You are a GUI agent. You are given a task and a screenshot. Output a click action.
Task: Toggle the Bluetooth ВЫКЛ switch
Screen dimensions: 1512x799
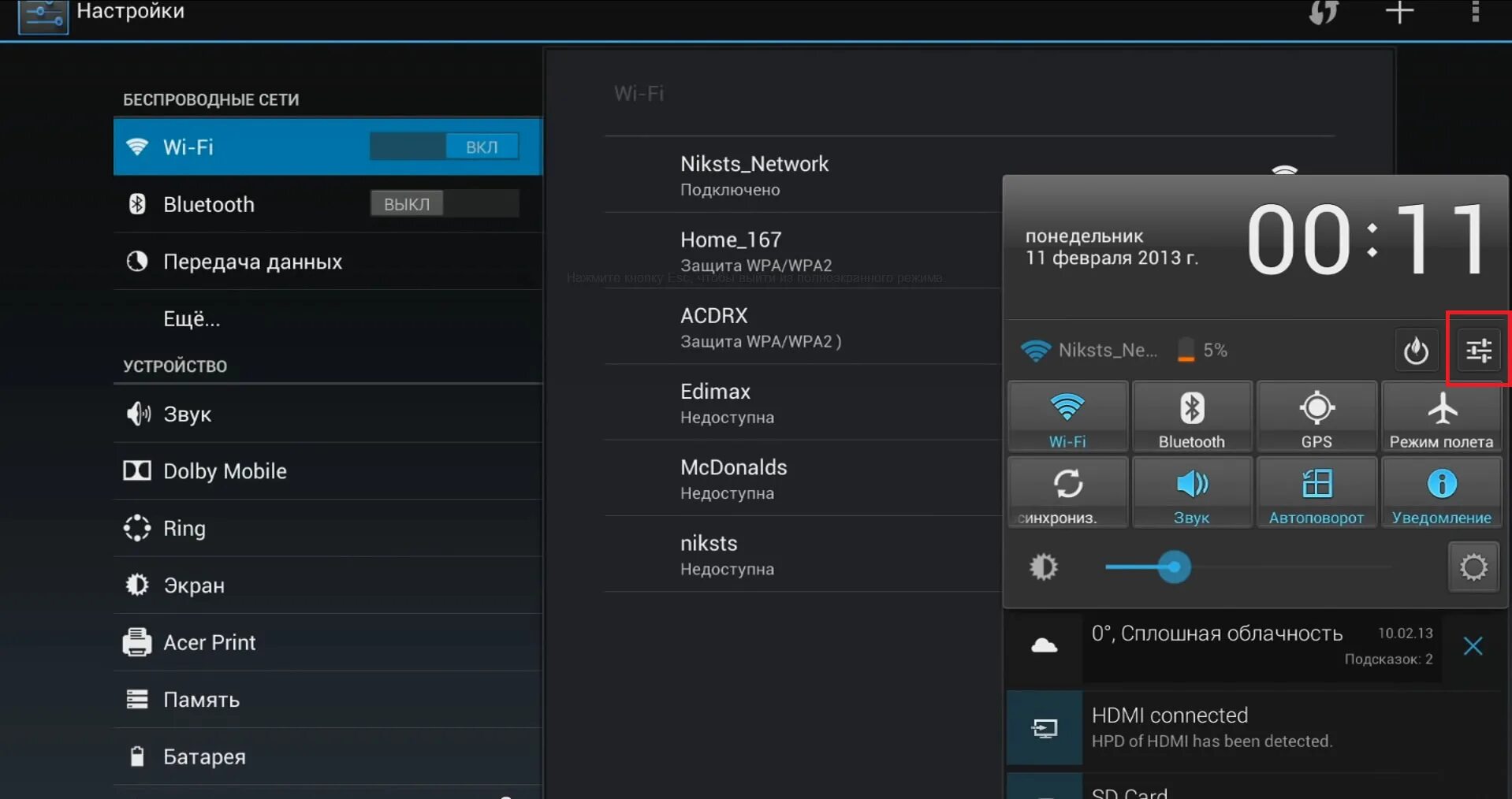(x=445, y=204)
